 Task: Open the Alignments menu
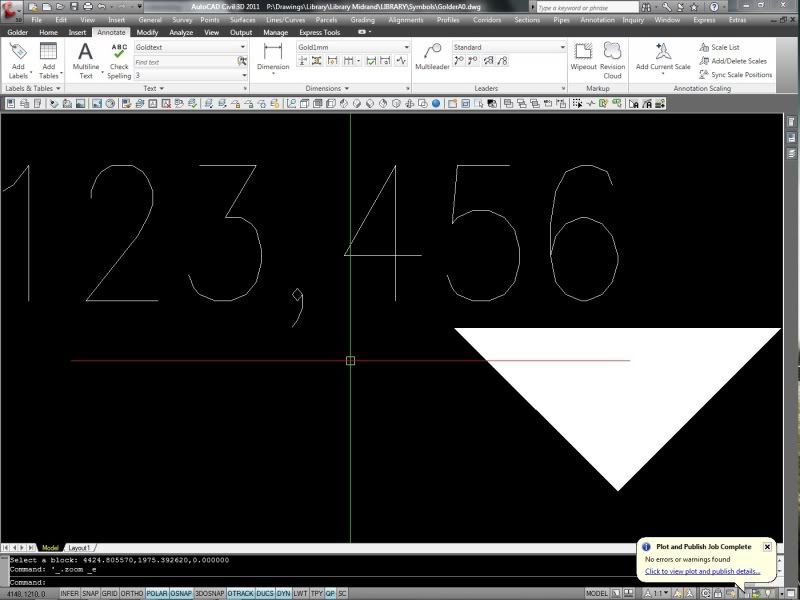[406, 20]
